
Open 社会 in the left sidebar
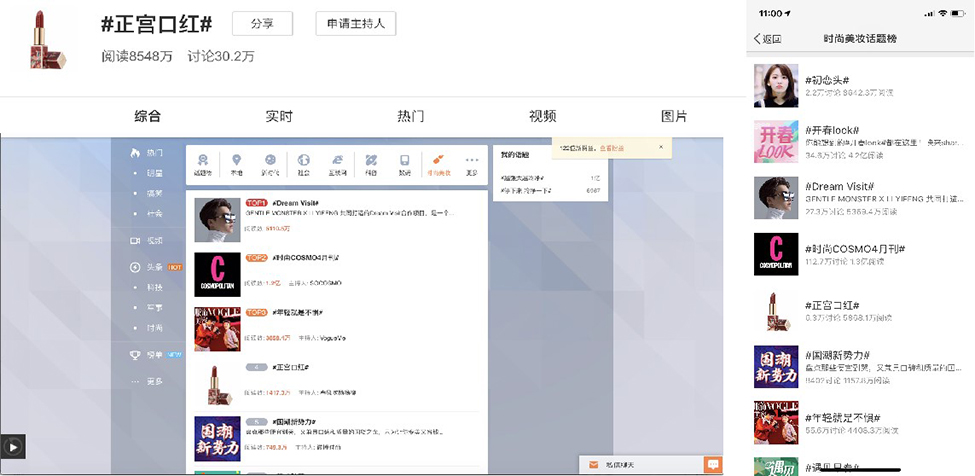(154, 214)
